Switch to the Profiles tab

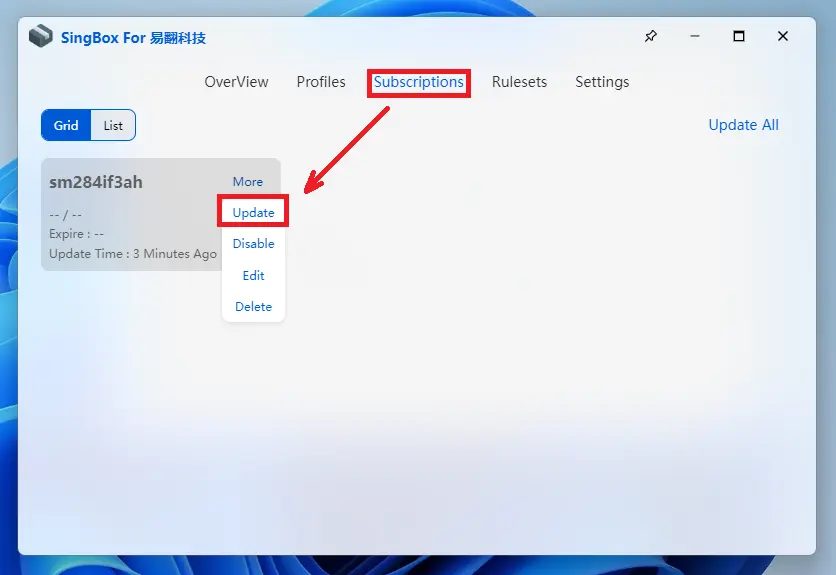(x=321, y=82)
